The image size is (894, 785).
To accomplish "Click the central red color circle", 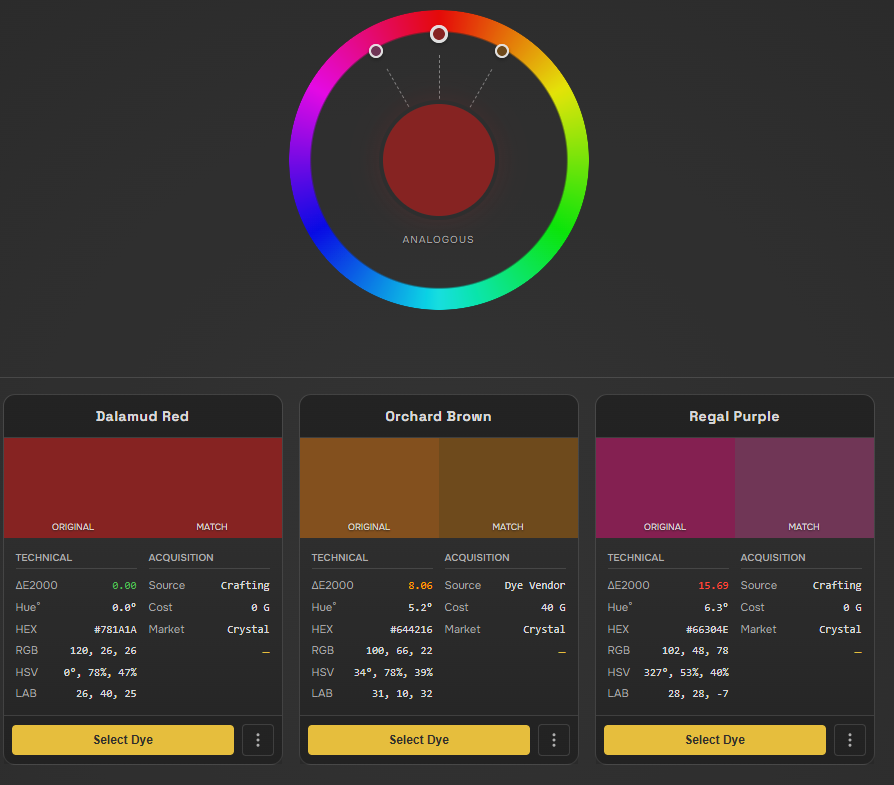I will tap(438, 160).
